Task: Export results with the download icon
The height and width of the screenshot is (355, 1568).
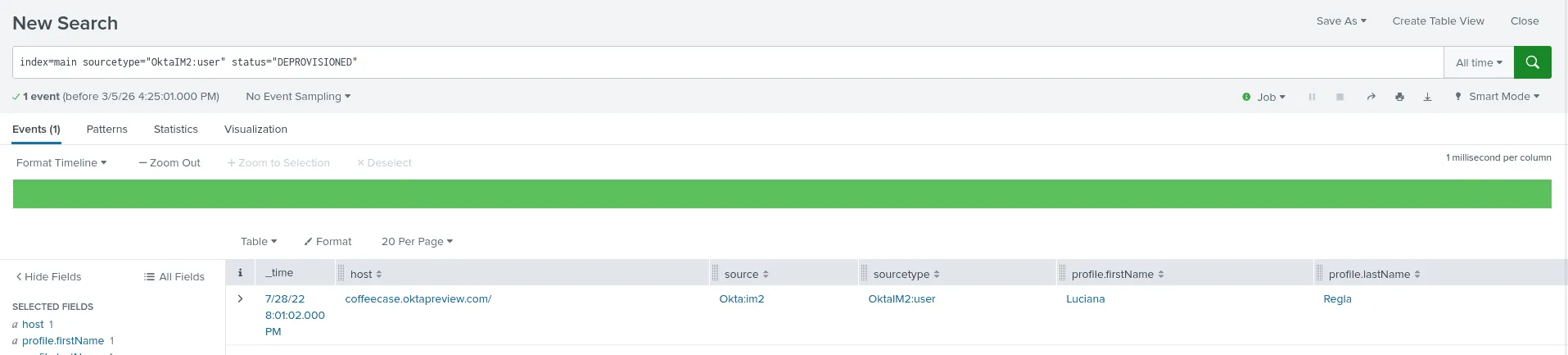Action: tap(1427, 97)
